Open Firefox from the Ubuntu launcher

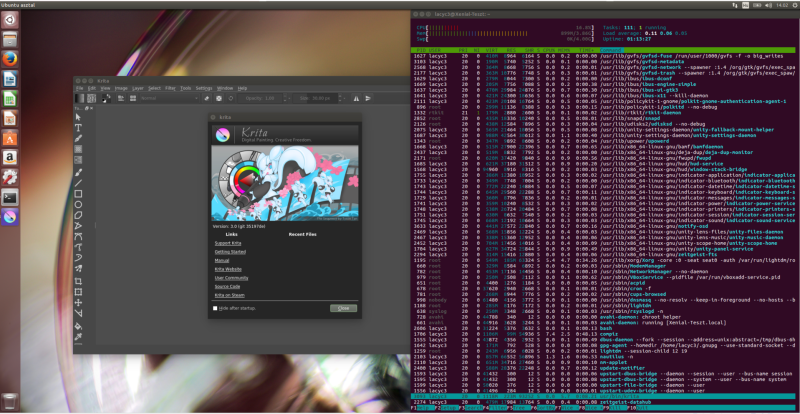click(x=10, y=59)
